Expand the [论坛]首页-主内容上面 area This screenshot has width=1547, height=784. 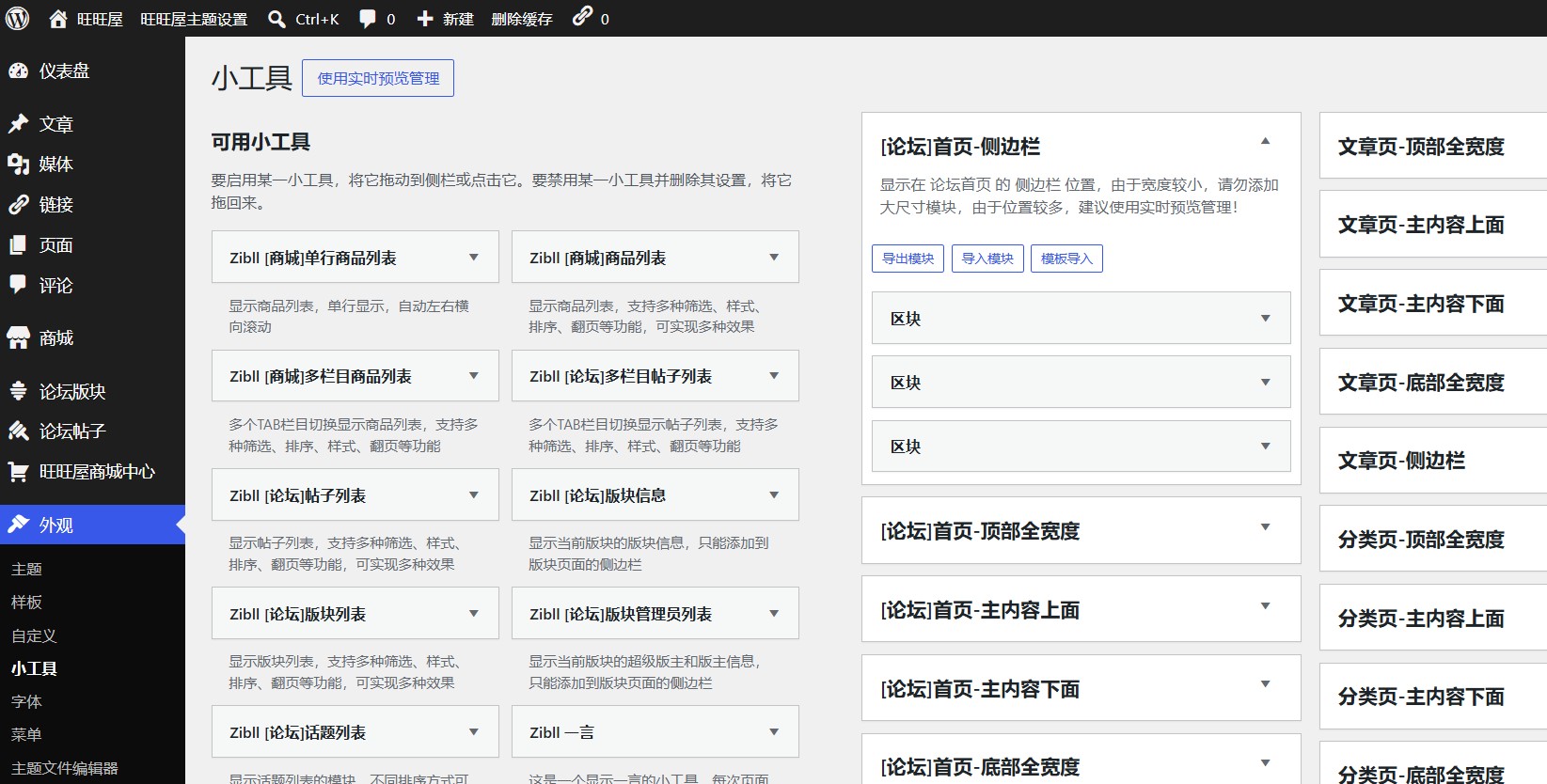pyautogui.click(x=1266, y=606)
